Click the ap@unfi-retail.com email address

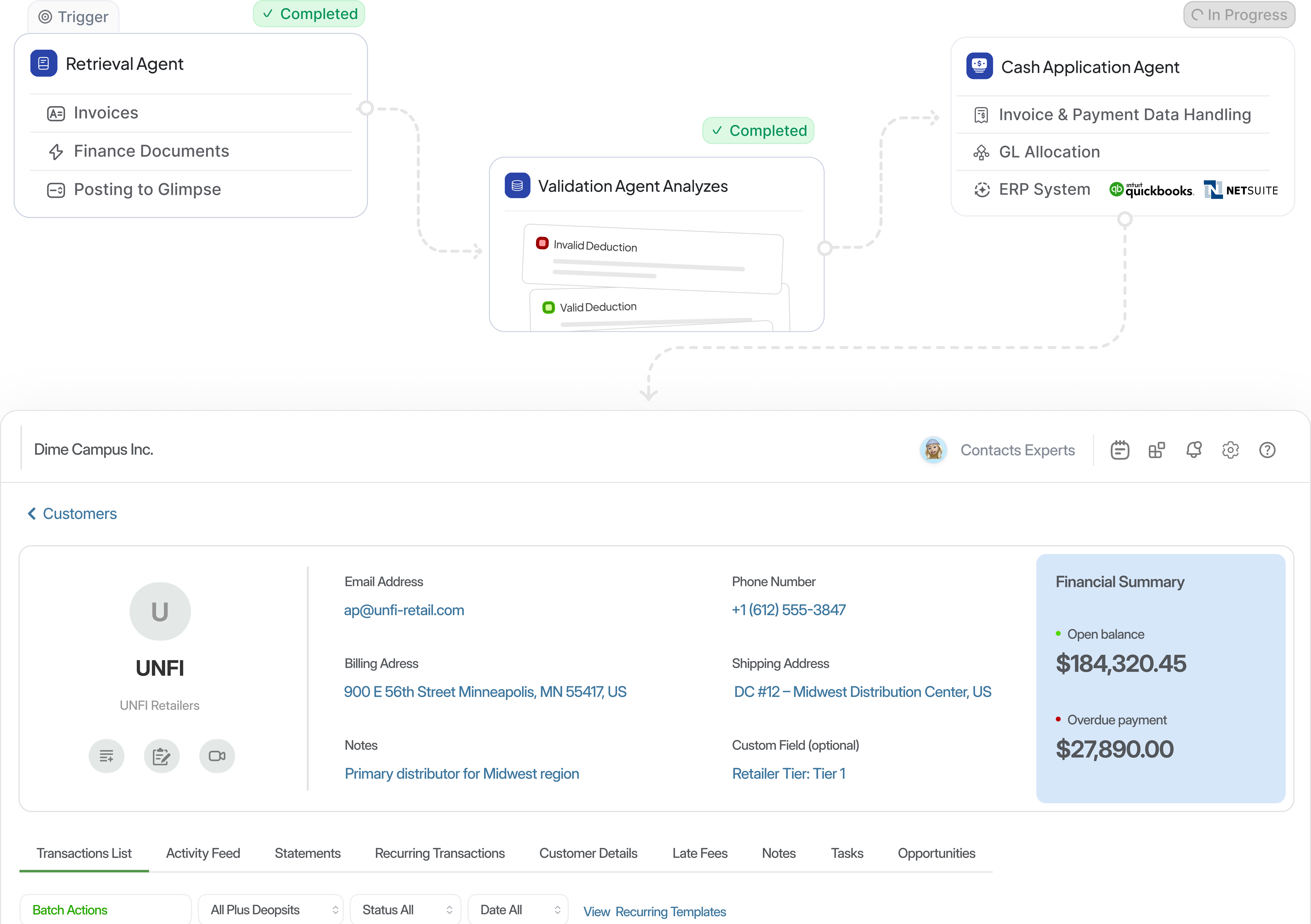click(404, 610)
